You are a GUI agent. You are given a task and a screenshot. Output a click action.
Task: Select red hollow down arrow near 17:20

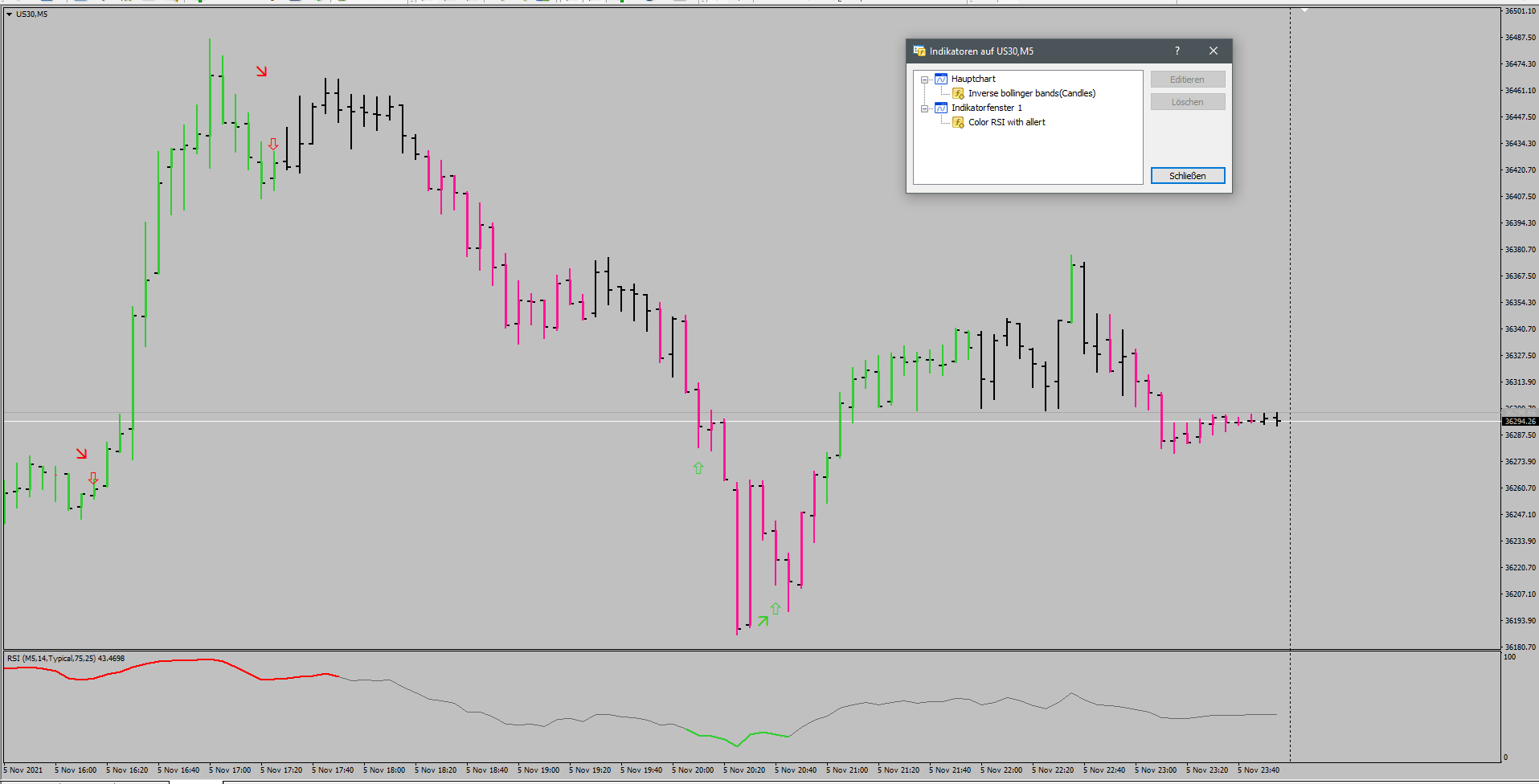(x=273, y=144)
